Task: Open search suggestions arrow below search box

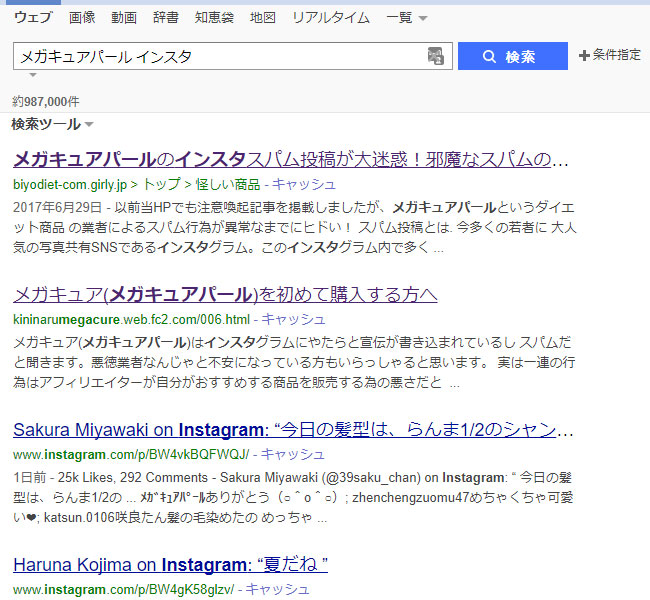Action: 33,75
